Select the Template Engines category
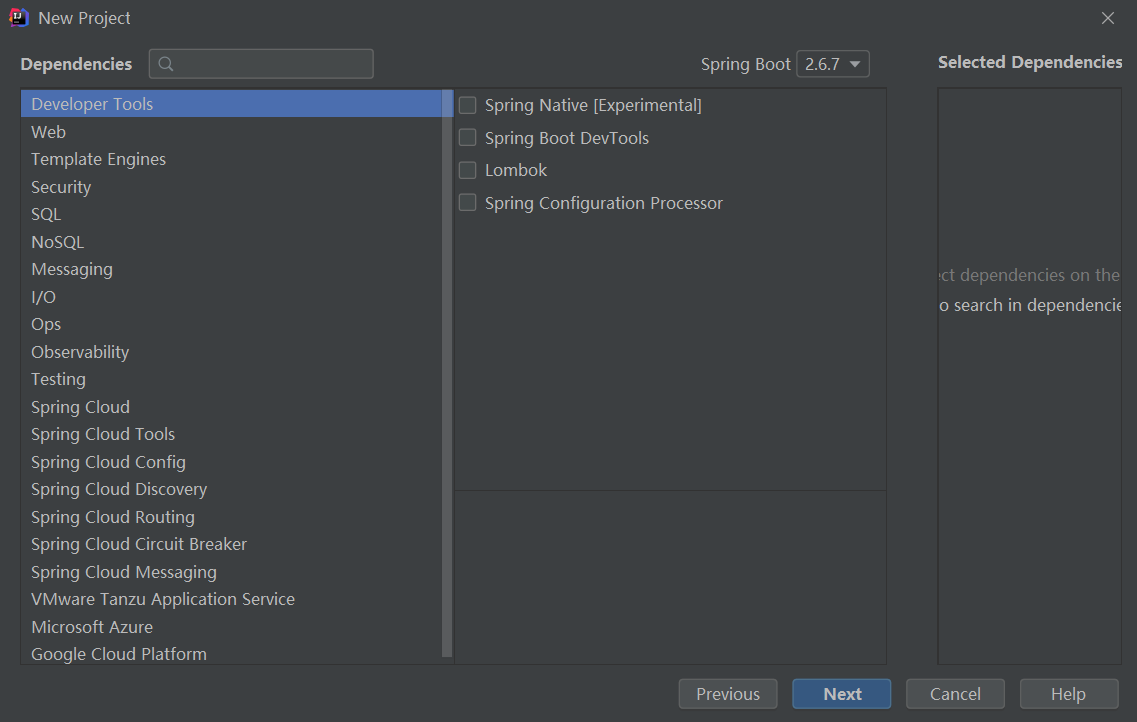Viewport: 1137px width, 722px height. [98, 159]
